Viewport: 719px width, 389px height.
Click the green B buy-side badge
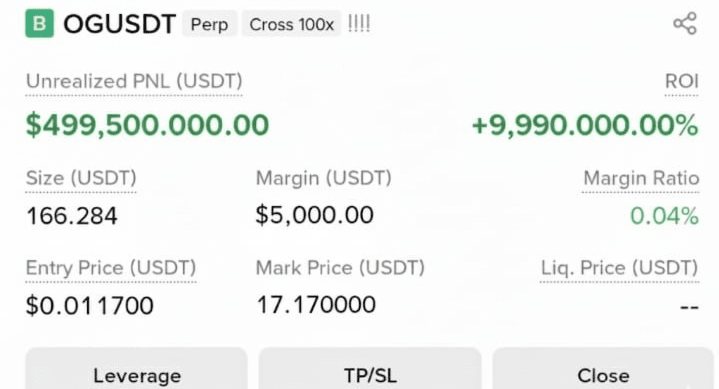[39, 23]
